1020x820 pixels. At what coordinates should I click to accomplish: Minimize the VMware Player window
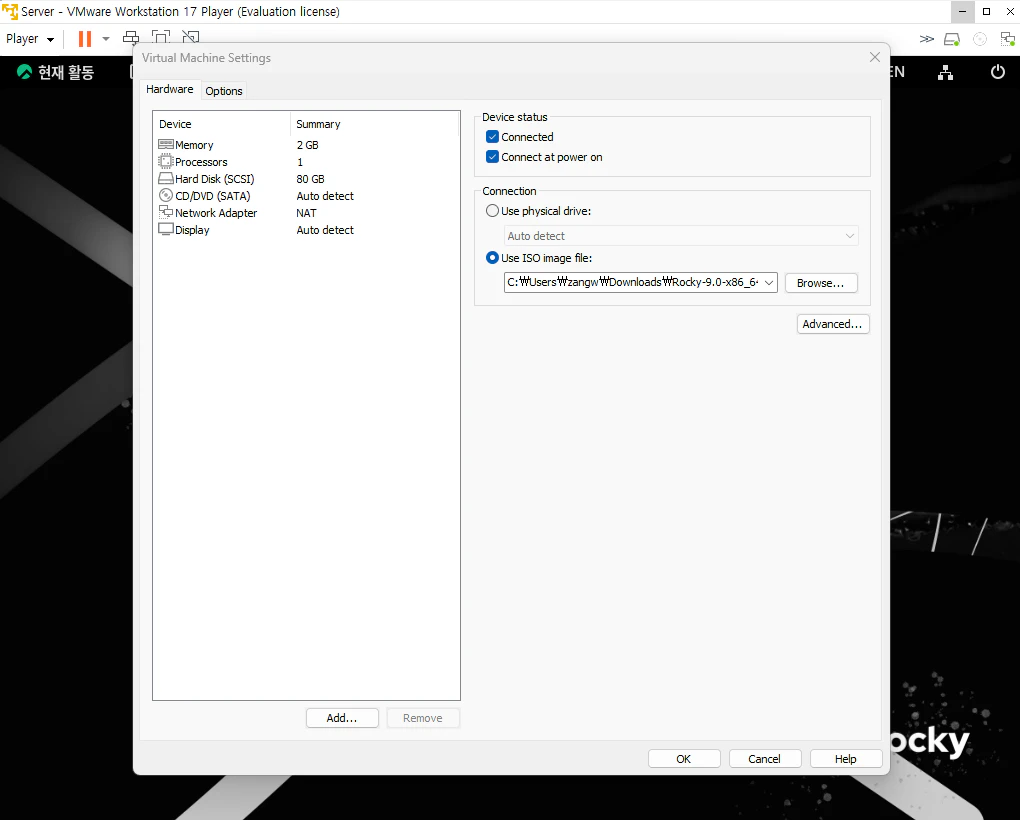pos(962,12)
